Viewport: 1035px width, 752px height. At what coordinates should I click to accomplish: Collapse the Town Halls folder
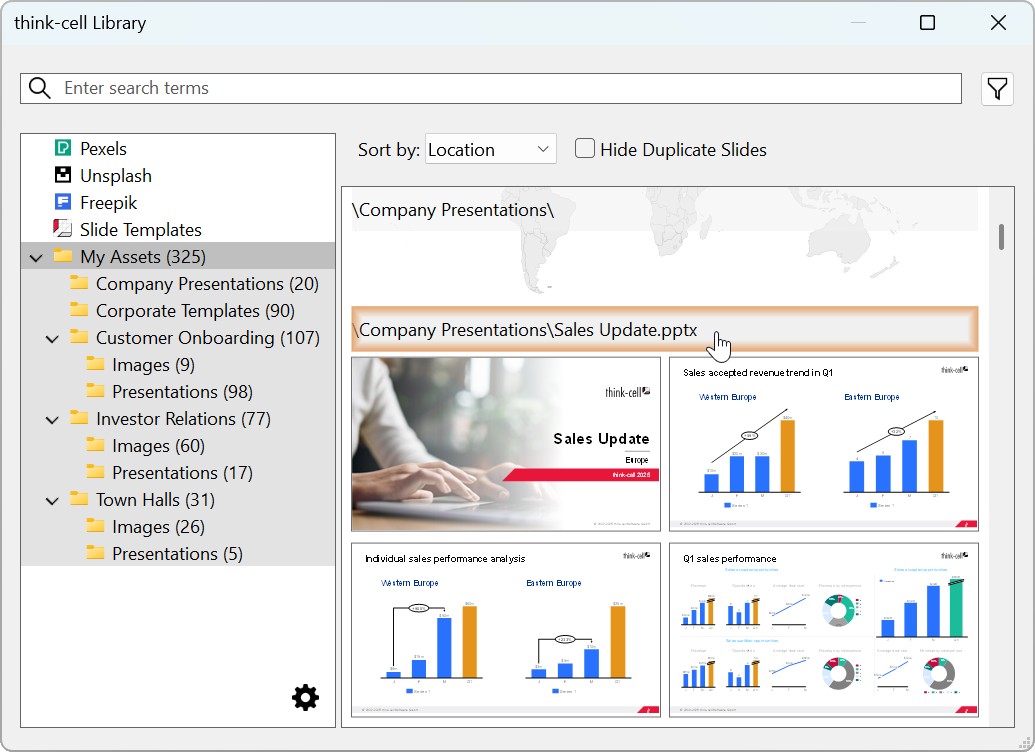[53, 501]
